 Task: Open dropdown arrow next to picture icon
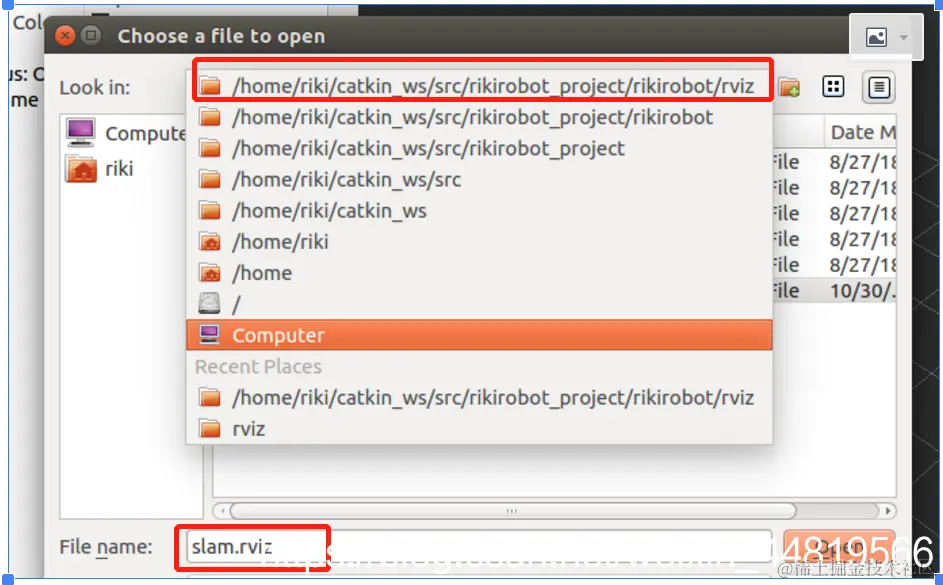click(x=903, y=37)
